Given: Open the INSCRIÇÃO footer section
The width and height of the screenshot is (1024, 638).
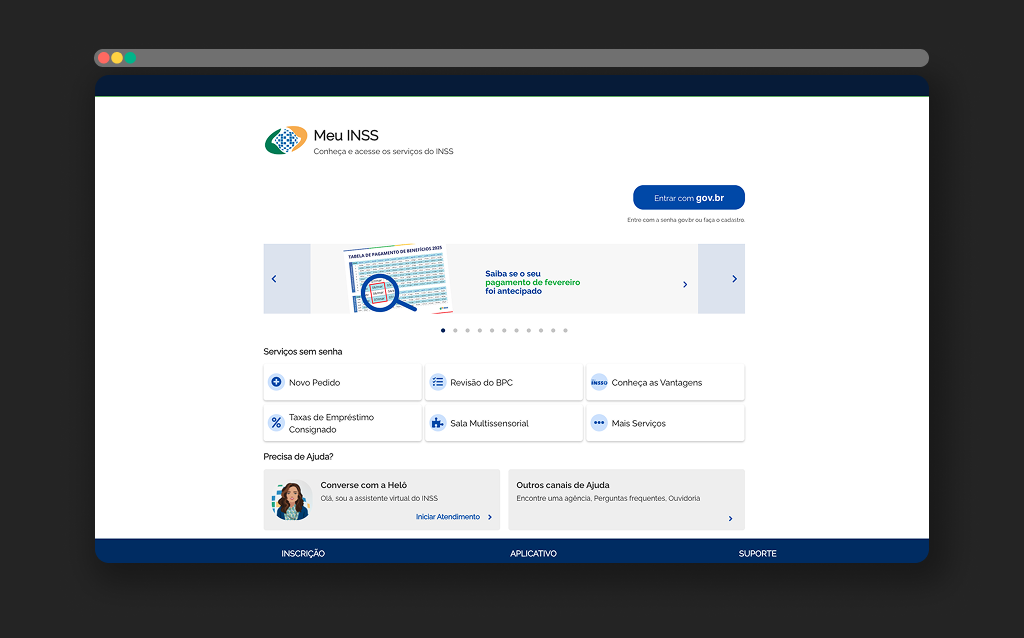Looking at the screenshot, I should [x=303, y=553].
